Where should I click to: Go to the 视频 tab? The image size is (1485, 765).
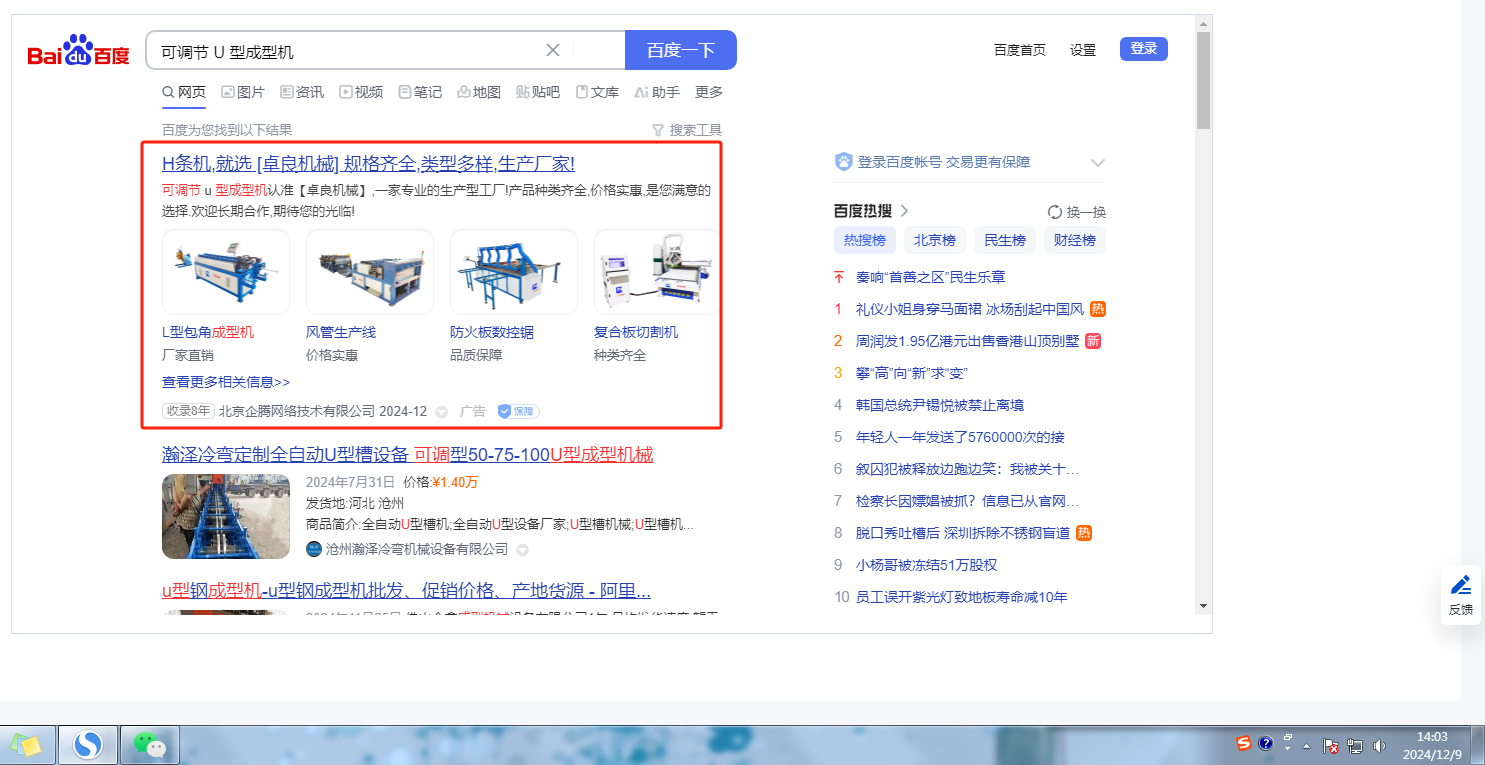coord(361,92)
